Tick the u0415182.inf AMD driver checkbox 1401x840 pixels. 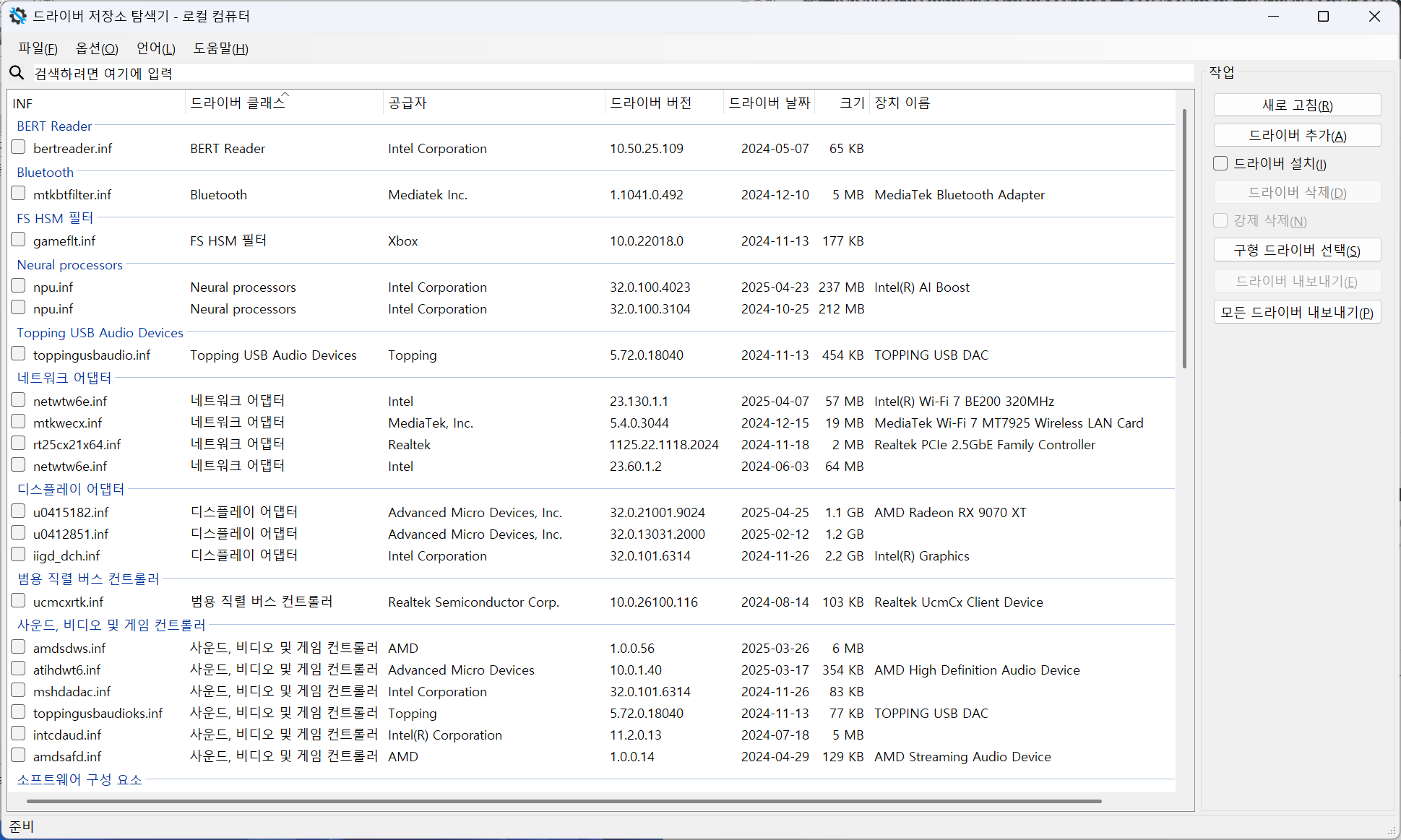click(19, 511)
